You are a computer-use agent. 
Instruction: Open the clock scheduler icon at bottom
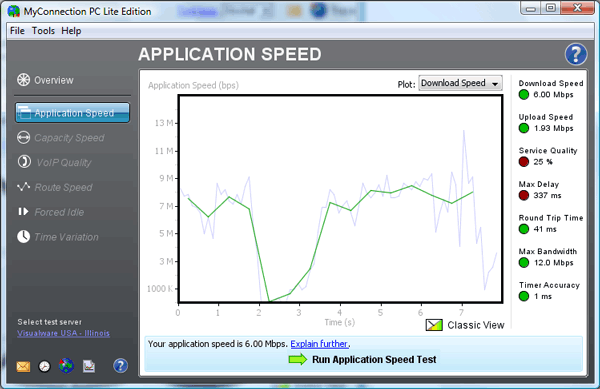(44, 366)
